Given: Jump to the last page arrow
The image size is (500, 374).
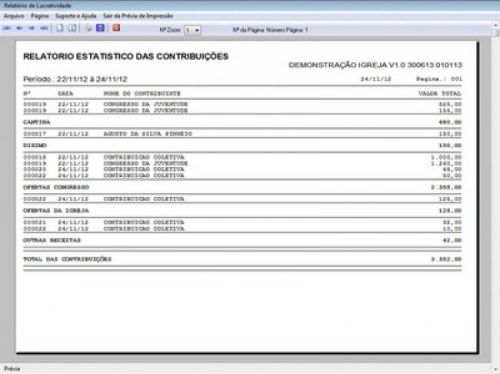Looking at the screenshot, I should coord(44,28).
